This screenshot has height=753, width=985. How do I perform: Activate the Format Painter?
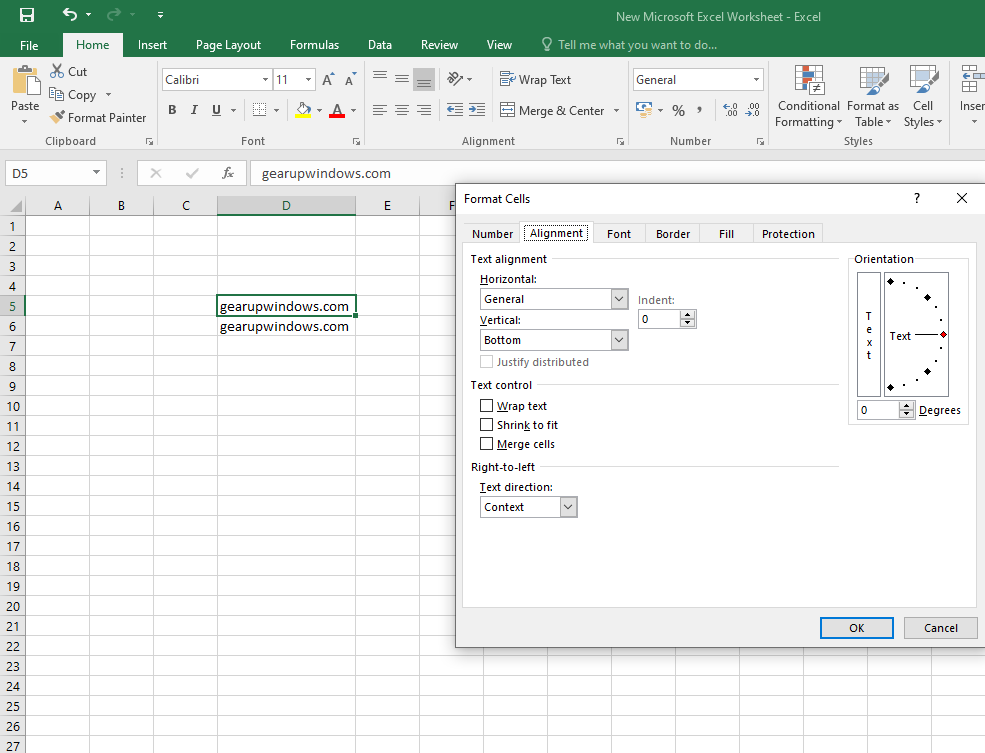tap(97, 117)
